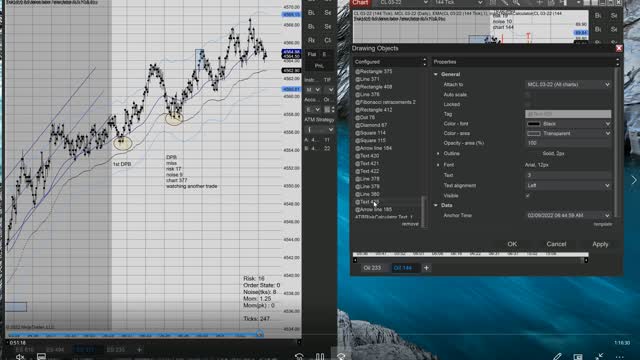Select @Dot 76 in the object list
Screen dimensions: 640x360
click(x=365, y=118)
